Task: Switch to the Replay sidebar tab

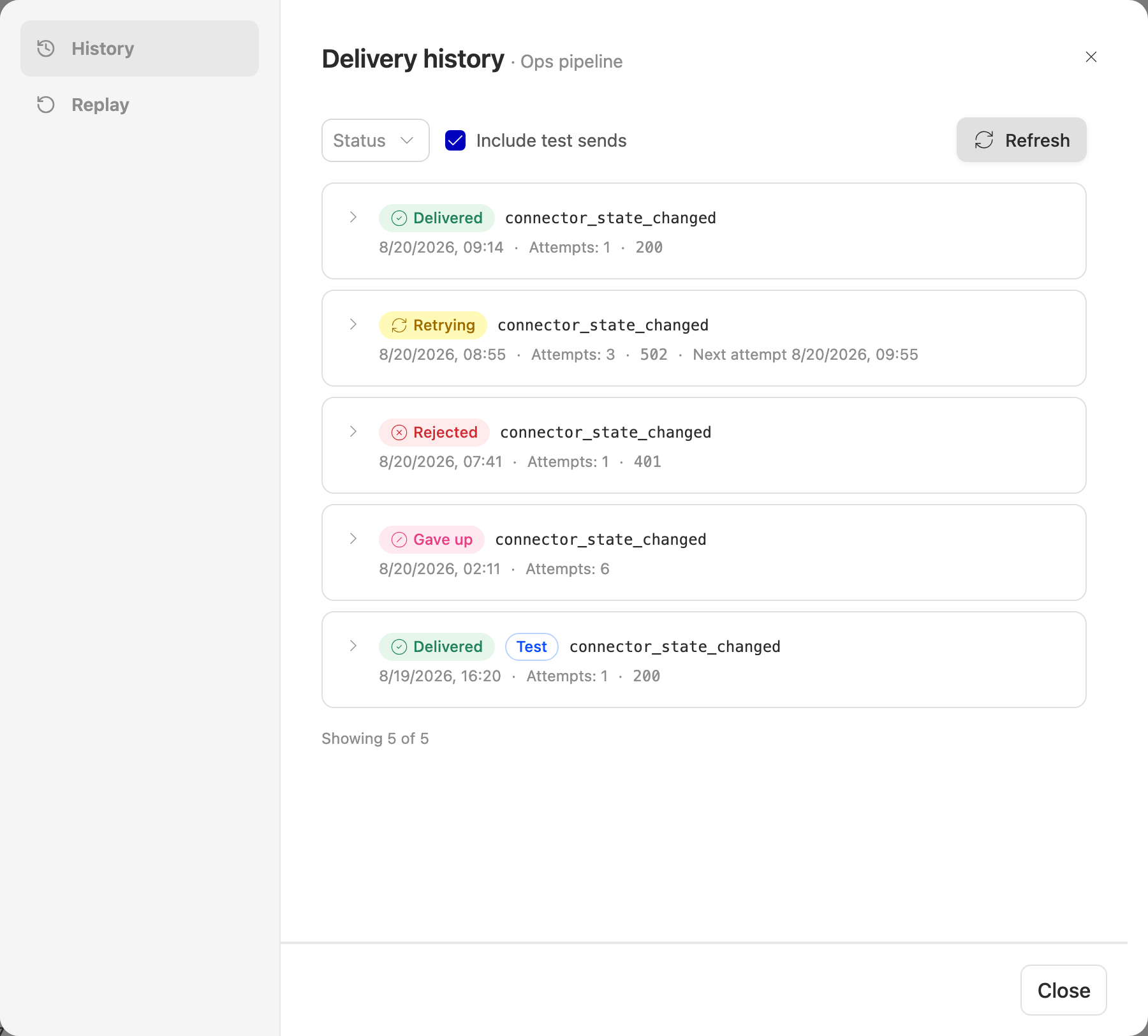Action: click(140, 105)
